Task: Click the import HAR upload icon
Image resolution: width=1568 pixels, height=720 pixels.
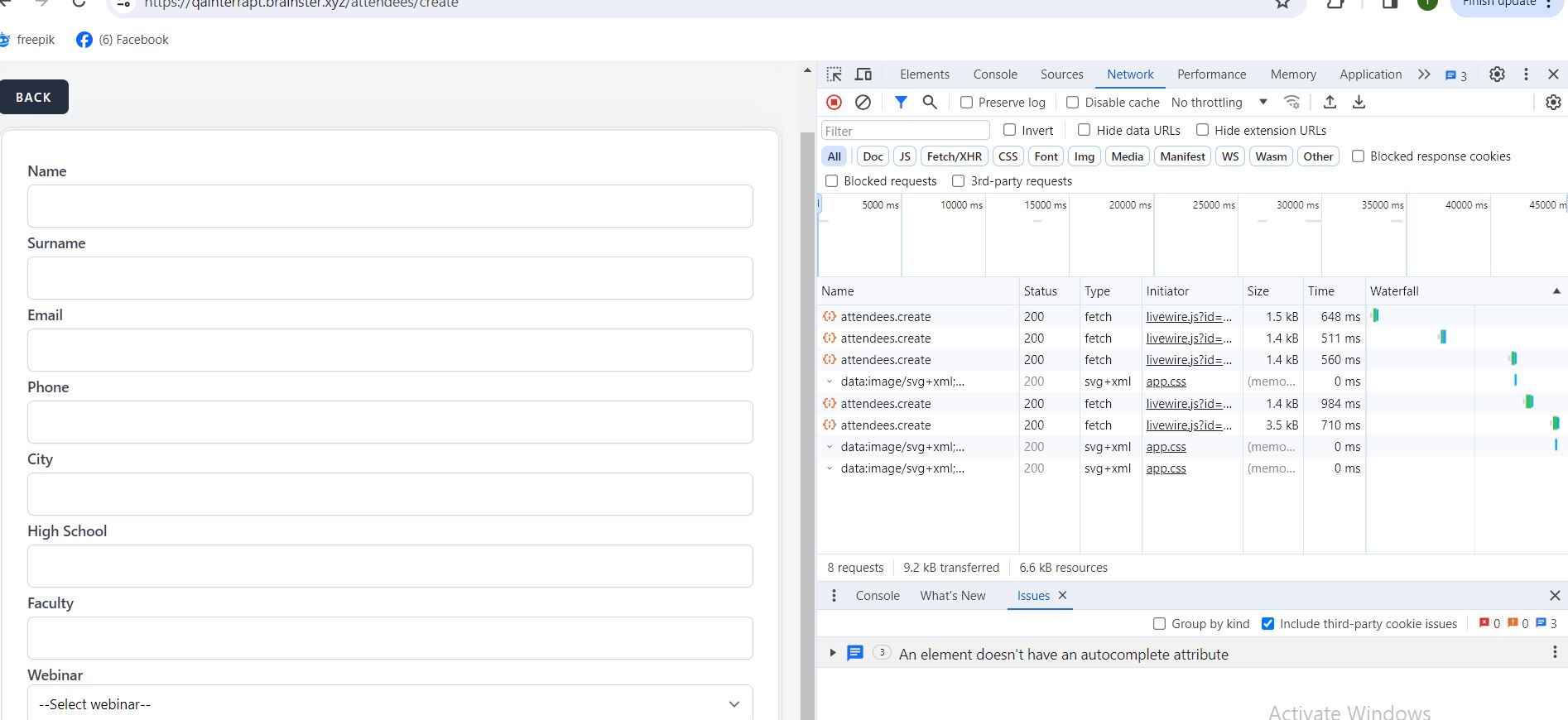Action: 1330,102
